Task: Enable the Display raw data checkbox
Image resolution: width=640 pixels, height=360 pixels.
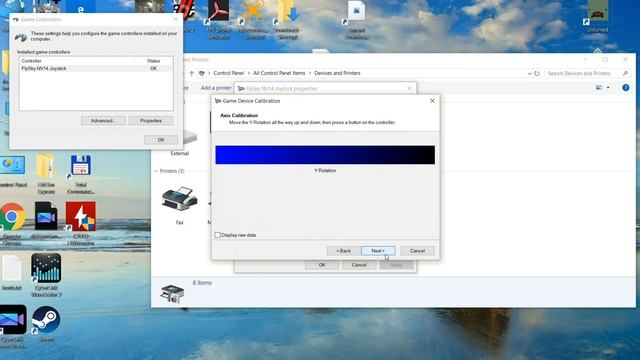Action: [x=218, y=235]
